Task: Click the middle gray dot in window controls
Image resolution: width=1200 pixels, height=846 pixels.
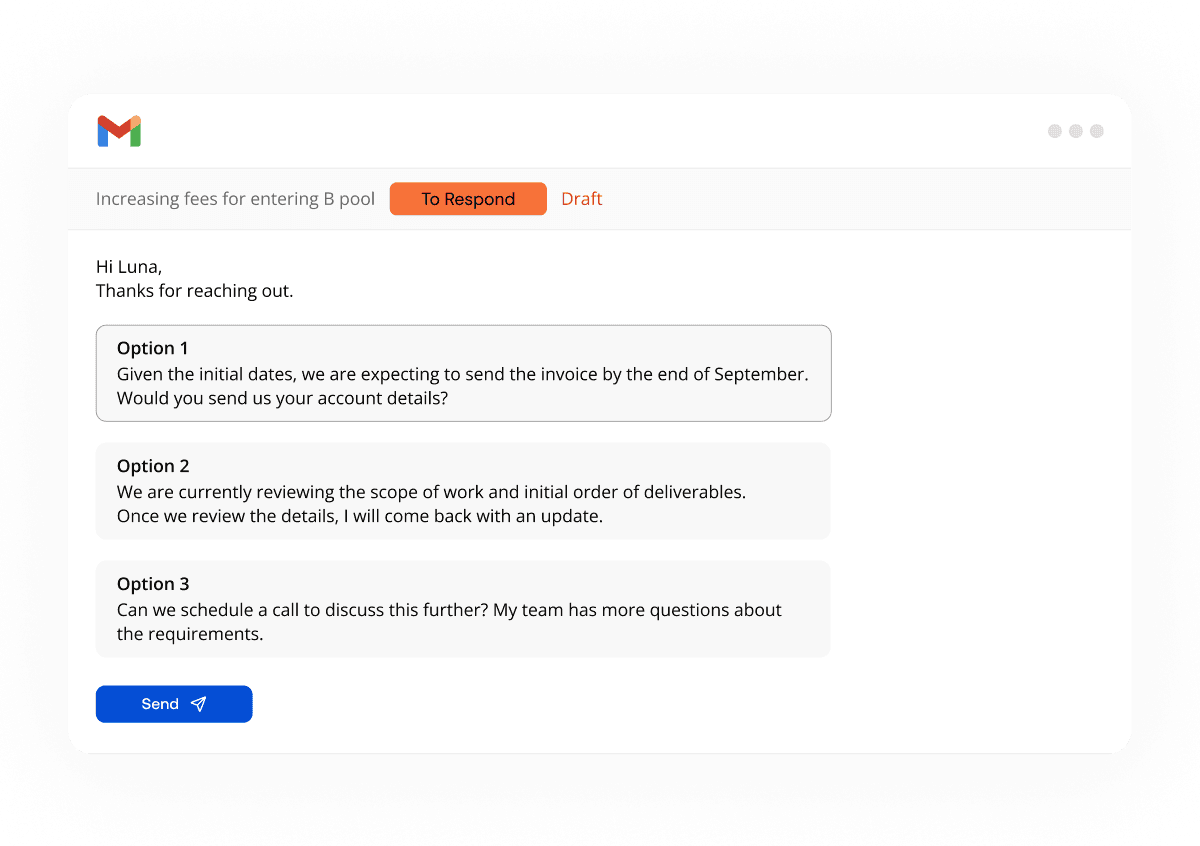Action: click(1075, 131)
